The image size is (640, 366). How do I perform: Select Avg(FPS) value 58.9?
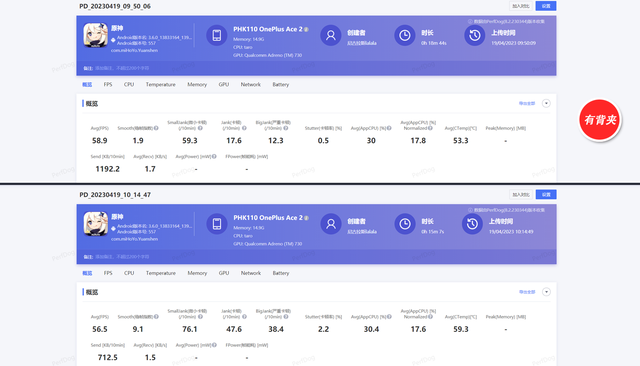click(x=100, y=140)
